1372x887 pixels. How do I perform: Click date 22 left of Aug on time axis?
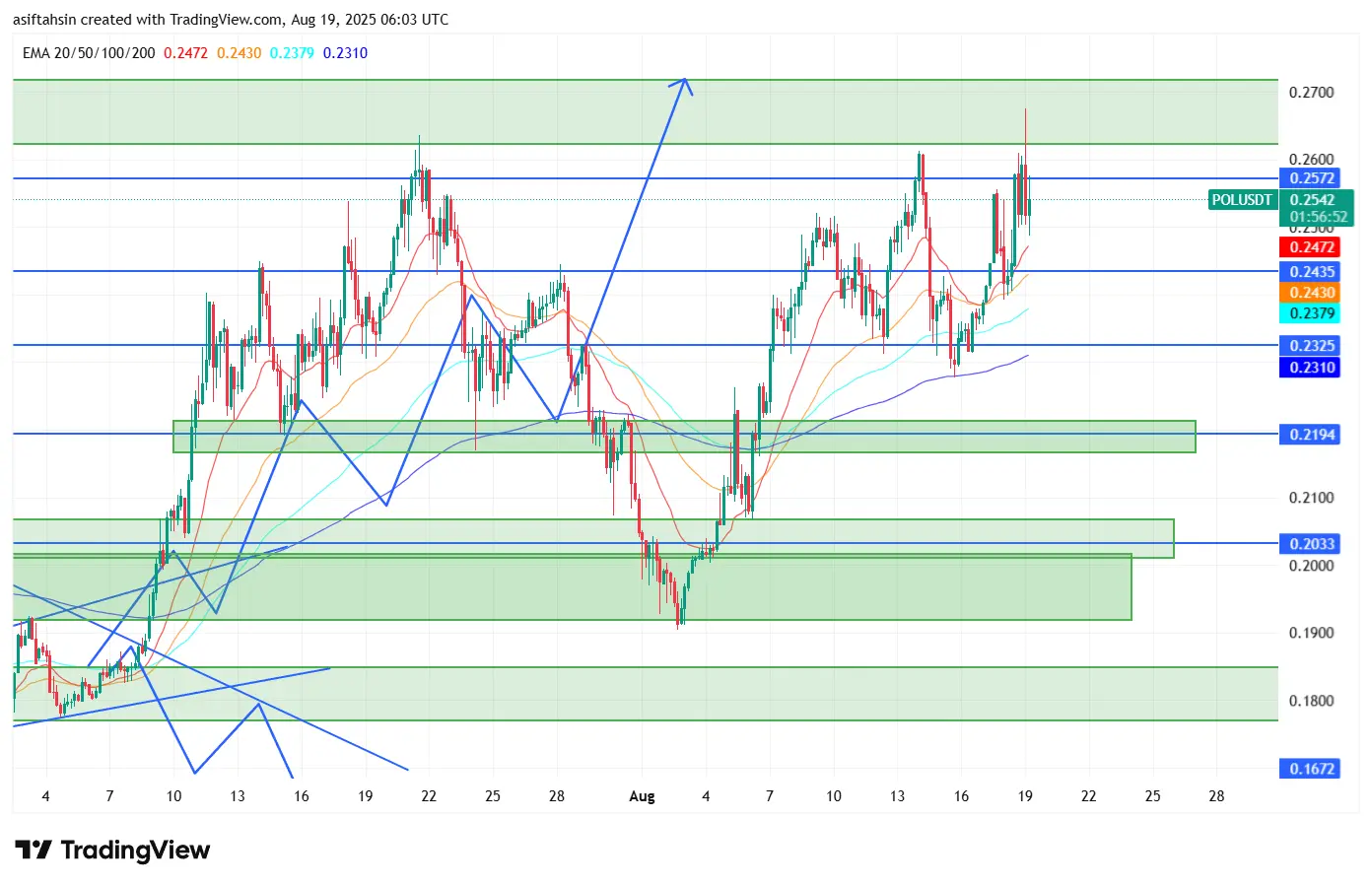pyautogui.click(x=429, y=796)
